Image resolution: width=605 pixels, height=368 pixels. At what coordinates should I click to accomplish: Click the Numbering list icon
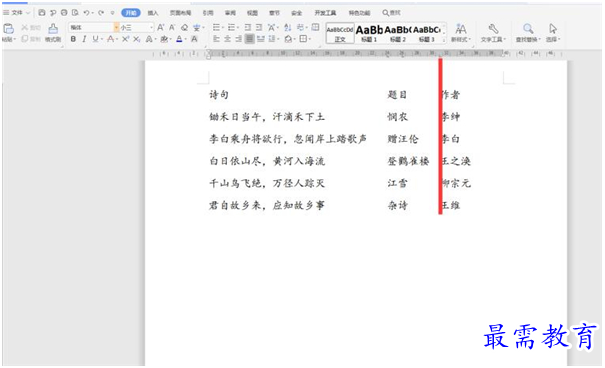231,27
